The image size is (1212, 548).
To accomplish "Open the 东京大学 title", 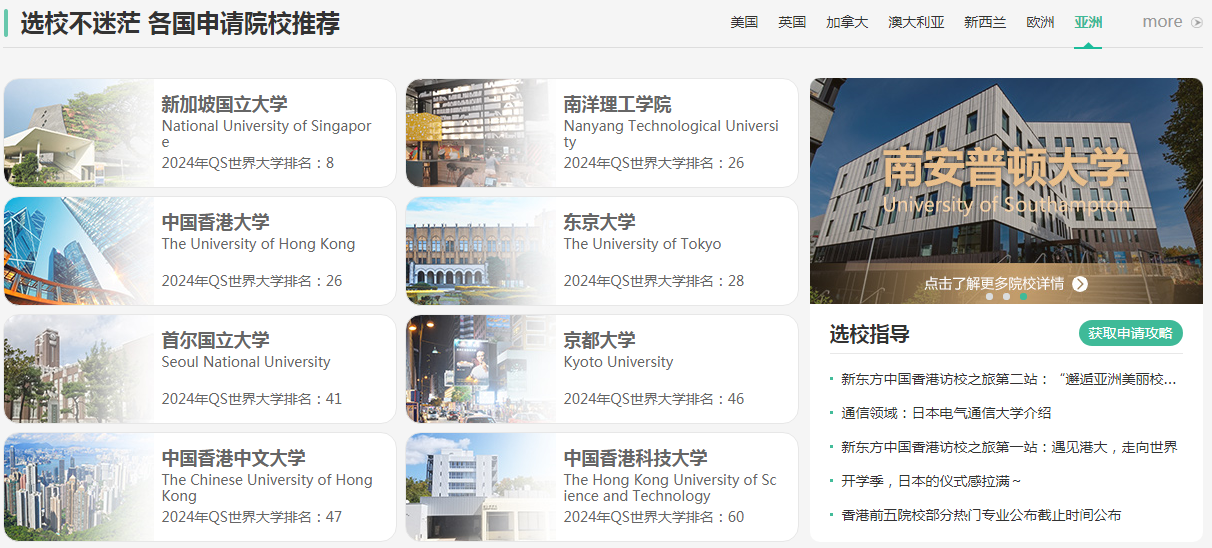I will pyautogui.click(x=599, y=222).
